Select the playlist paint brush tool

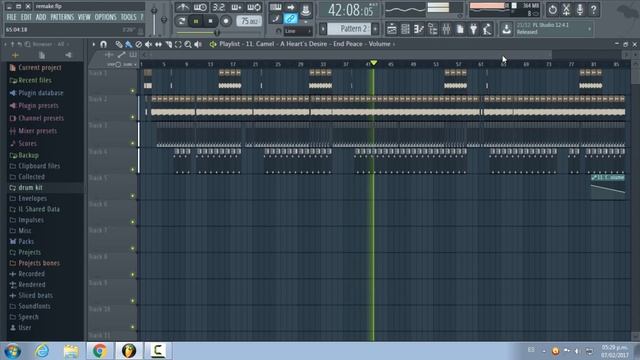(129, 44)
